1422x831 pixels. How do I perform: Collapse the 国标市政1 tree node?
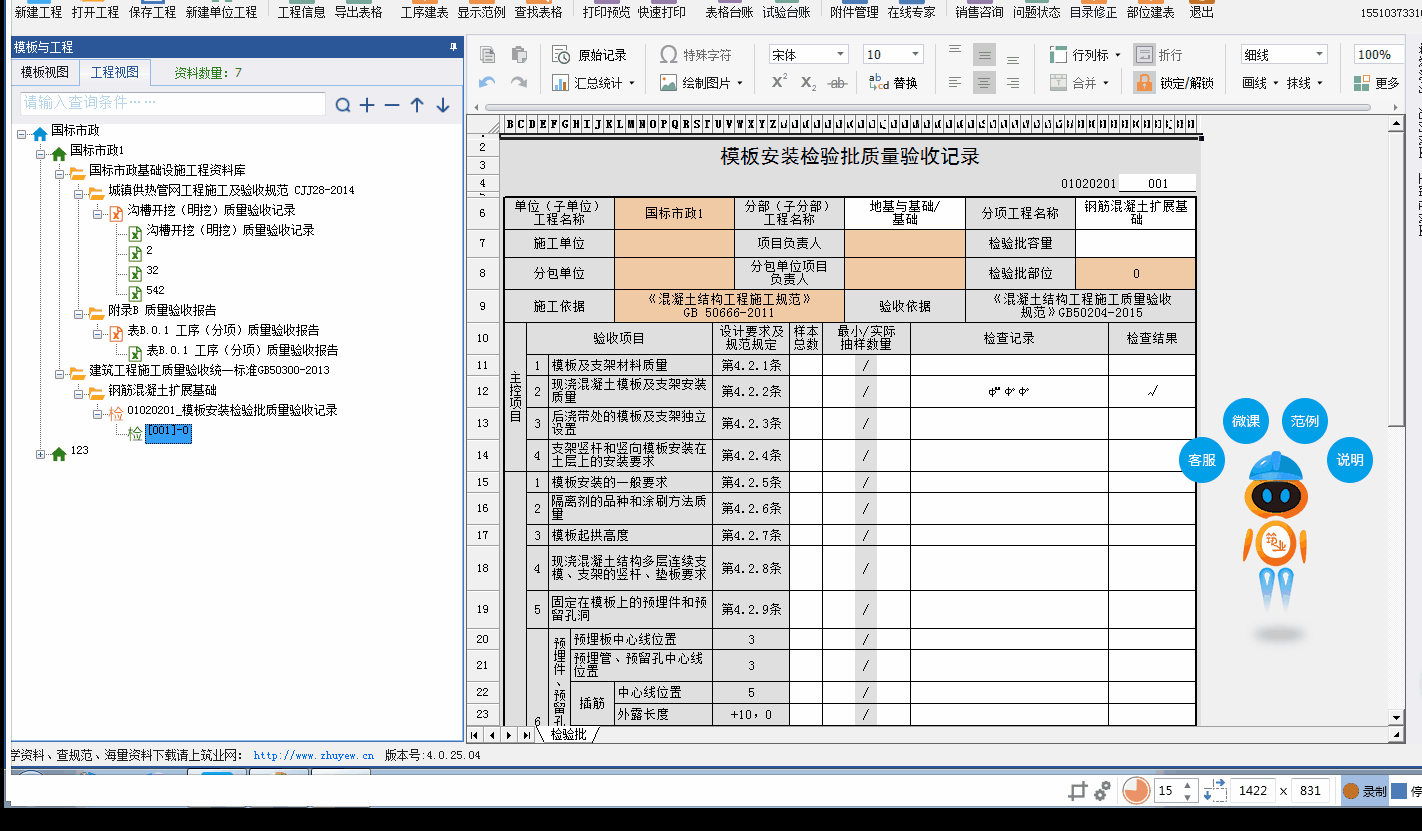point(41,151)
